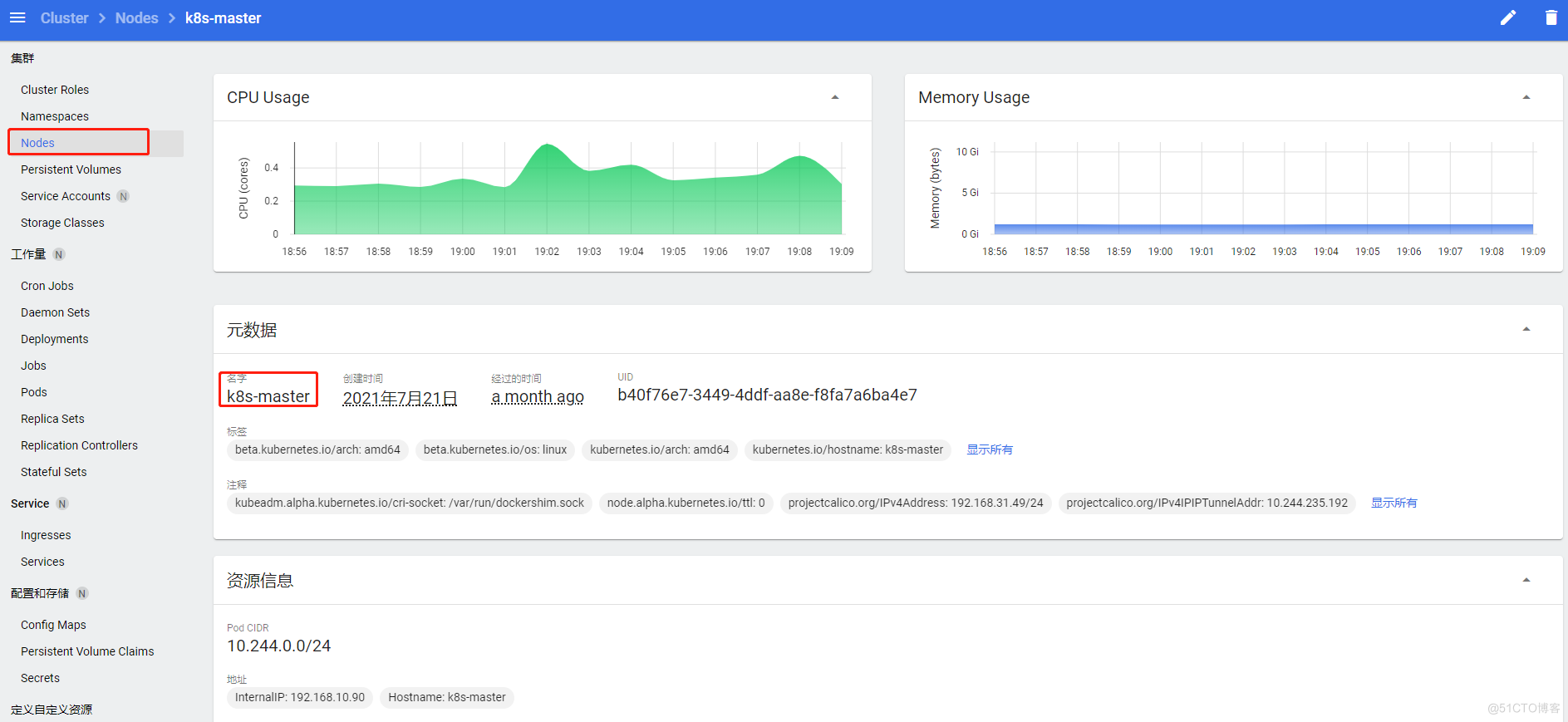
Task: Click label chip beta.kubernetes.io/os: linux
Action: tap(495, 449)
